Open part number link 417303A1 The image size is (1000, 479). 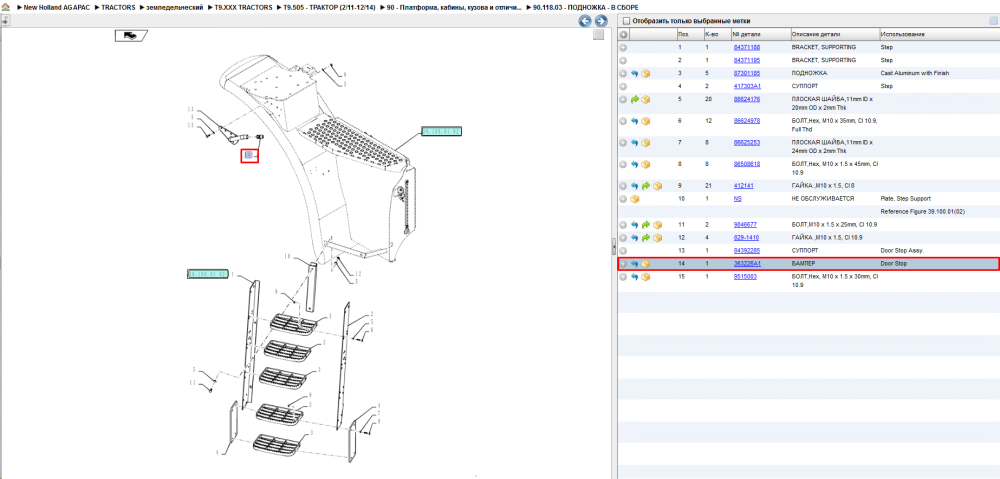coord(747,86)
